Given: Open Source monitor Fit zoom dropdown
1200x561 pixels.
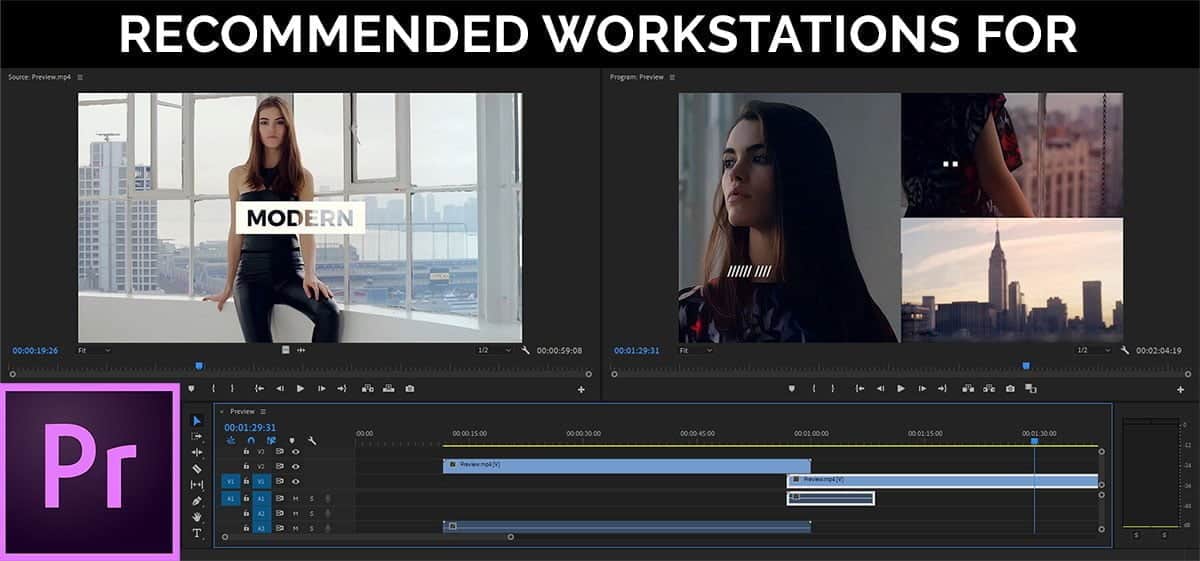Looking at the screenshot, I should [x=93, y=350].
